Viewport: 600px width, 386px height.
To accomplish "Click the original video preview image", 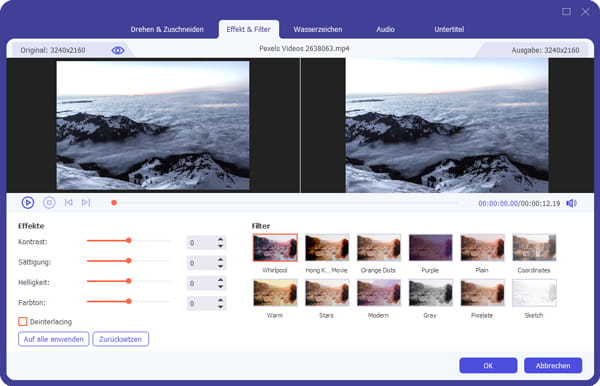I will pyautogui.click(x=153, y=125).
